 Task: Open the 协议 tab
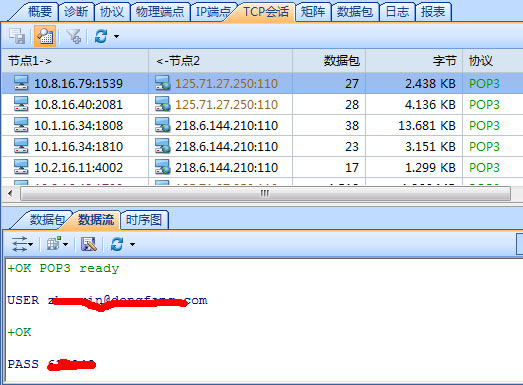(x=112, y=12)
